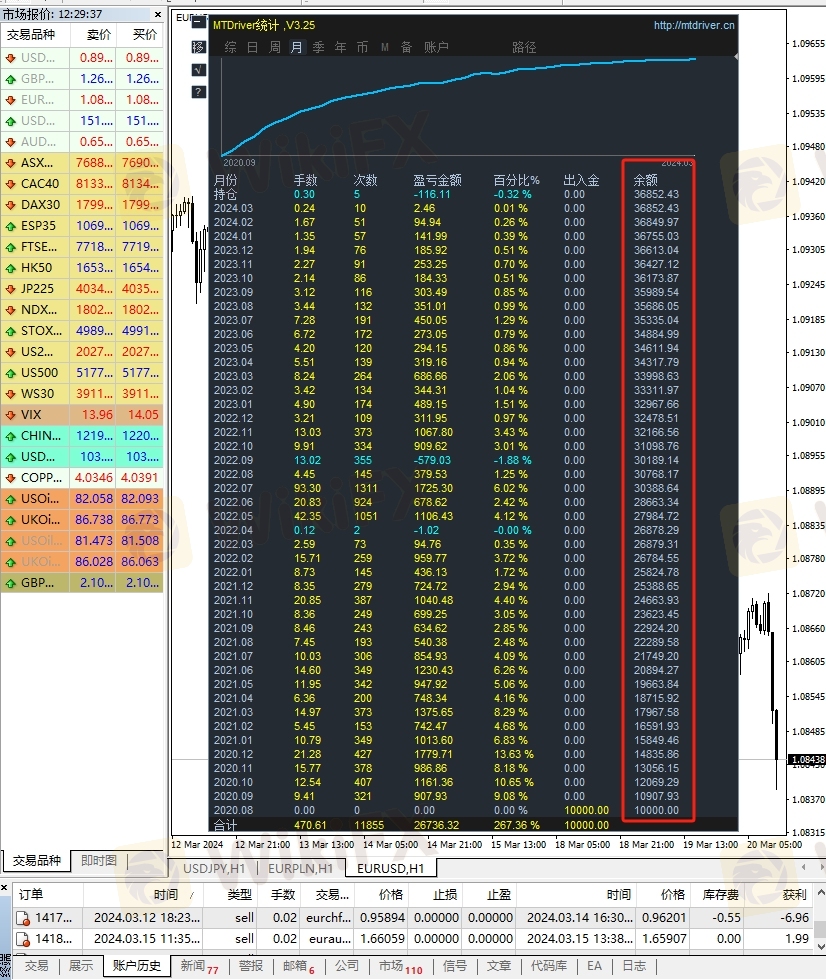Switch statistics to 季 quarterly view
This screenshot has height=980, width=826.
319,48
